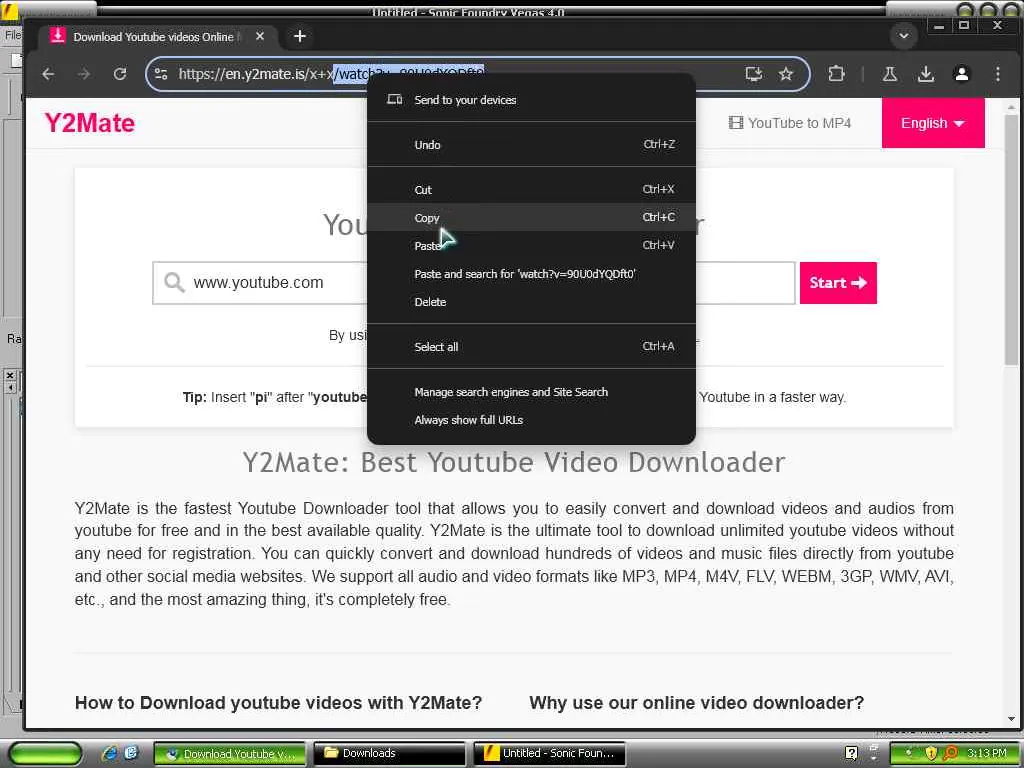Select Copy in the context menu

click(x=531, y=217)
